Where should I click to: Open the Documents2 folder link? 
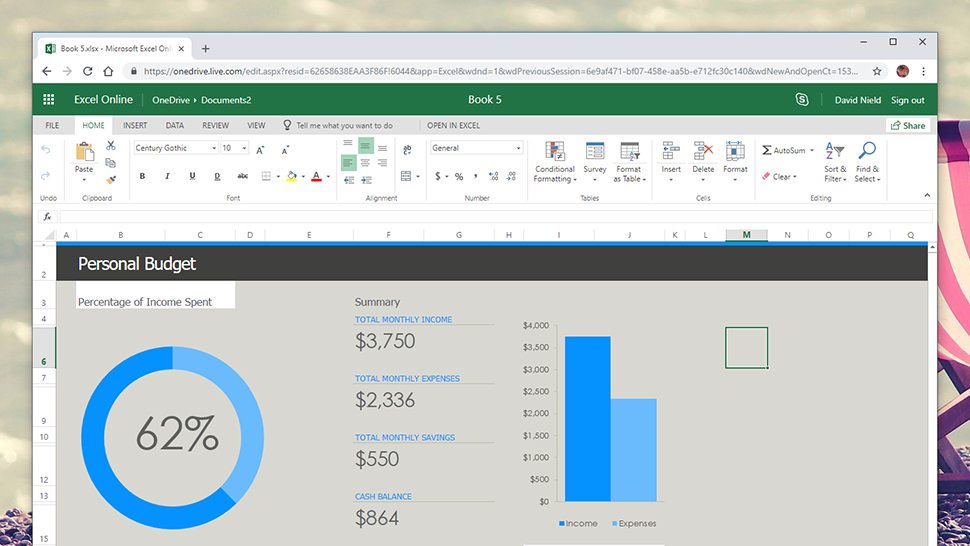226,100
